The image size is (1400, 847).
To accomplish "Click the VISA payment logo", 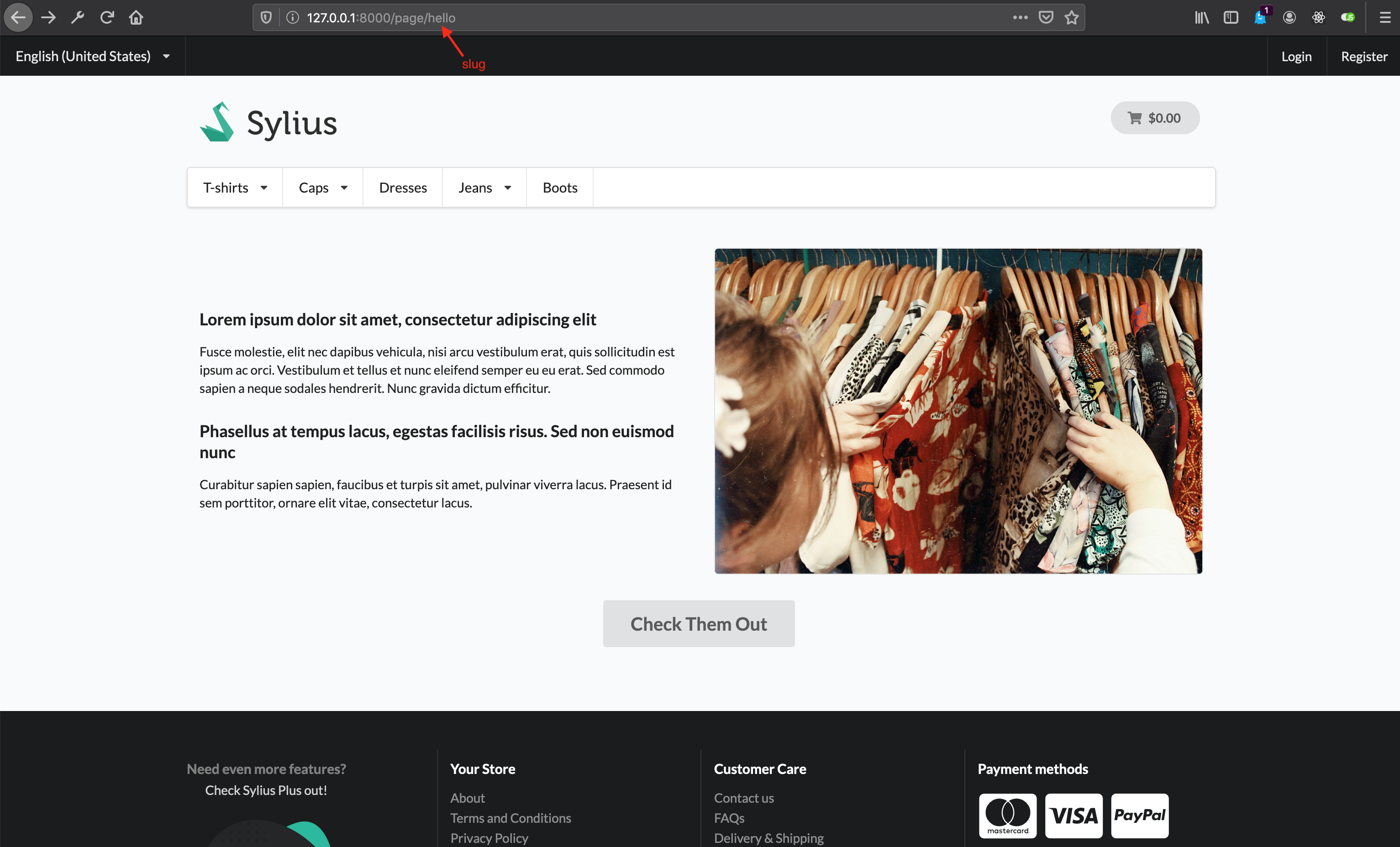I will coord(1074,816).
